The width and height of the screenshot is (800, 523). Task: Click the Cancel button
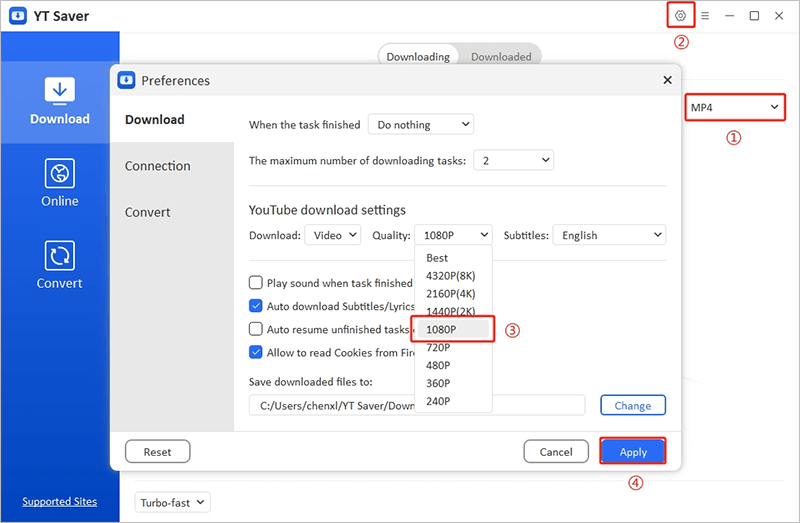pyautogui.click(x=556, y=452)
